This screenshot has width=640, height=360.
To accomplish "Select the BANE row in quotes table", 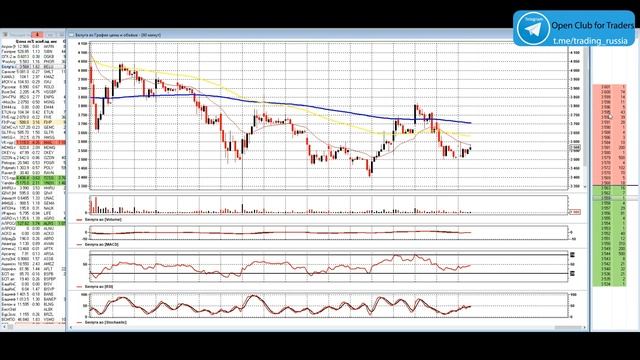I will tap(33, 294).
